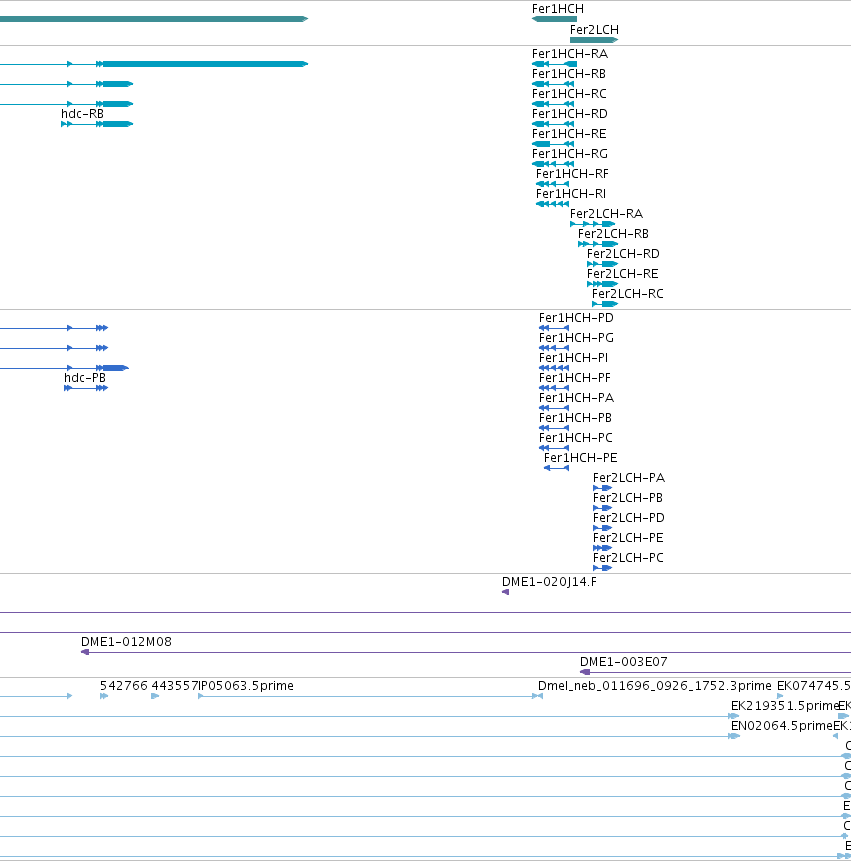
Task: Click Fer1HCH-PG protein feature
Action: pyautogui.click(x=554, y=348)
